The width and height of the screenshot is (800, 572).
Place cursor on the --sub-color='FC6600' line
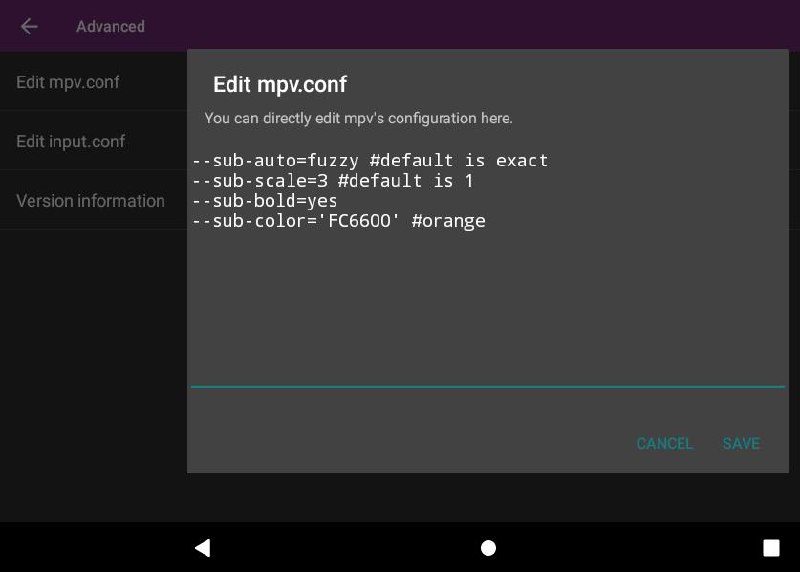(x=339, y=221)
